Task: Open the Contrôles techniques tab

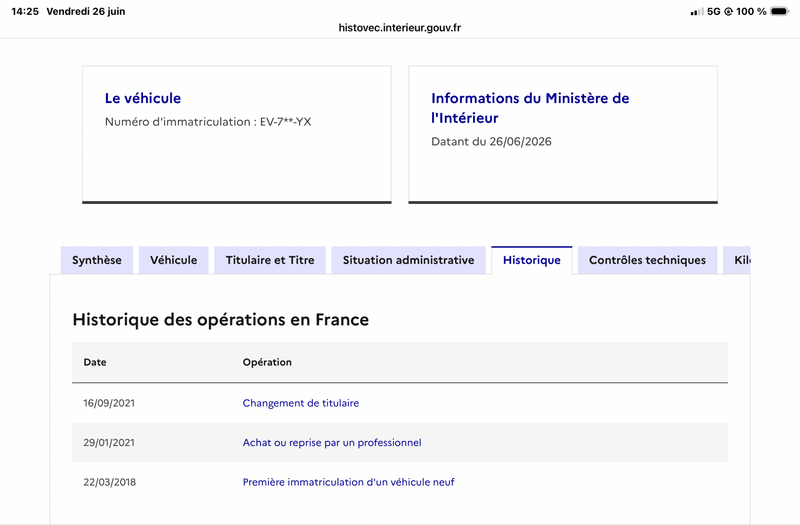Action: coord(647,260)
